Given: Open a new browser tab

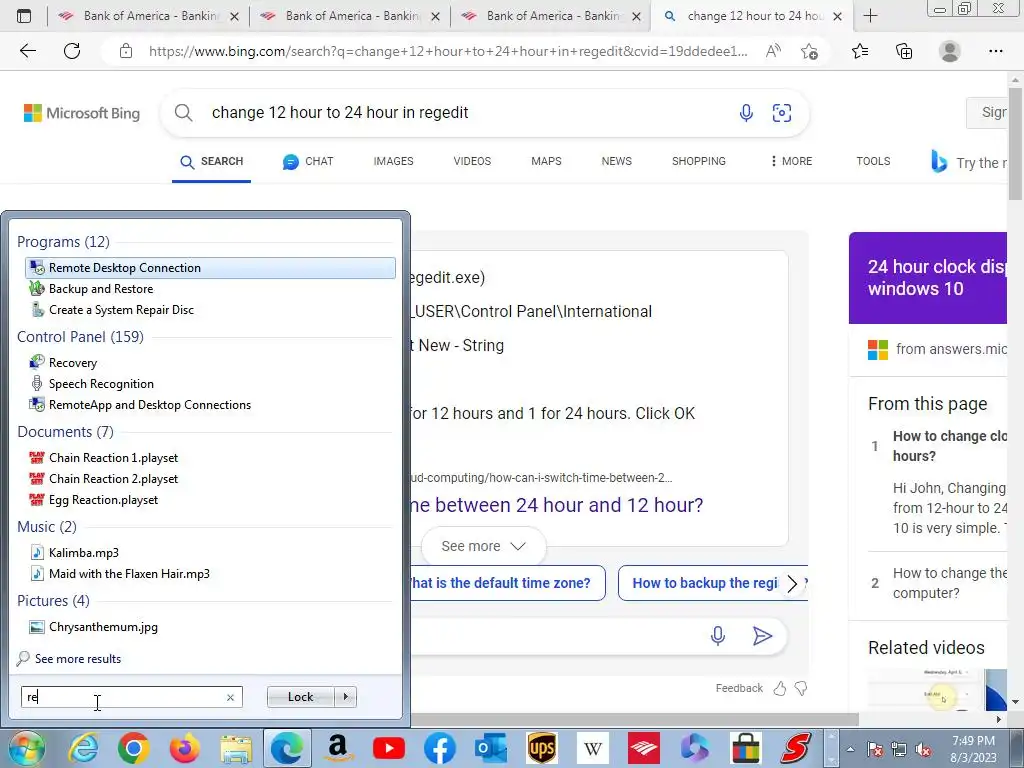Looking at the screenshot, I should coord(871,16).
